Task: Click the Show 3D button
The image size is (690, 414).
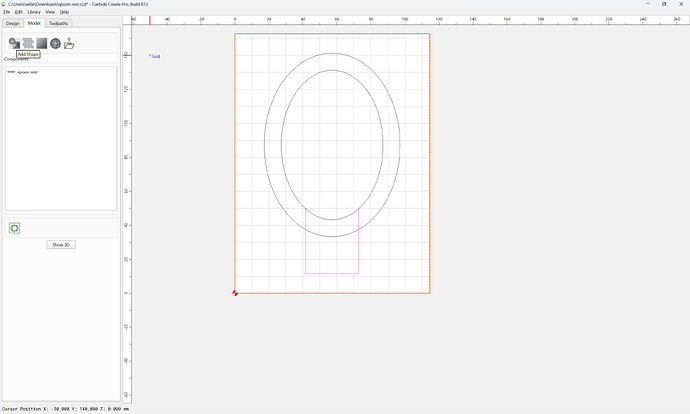Action: pyautogui.click(x=61, y=245)
